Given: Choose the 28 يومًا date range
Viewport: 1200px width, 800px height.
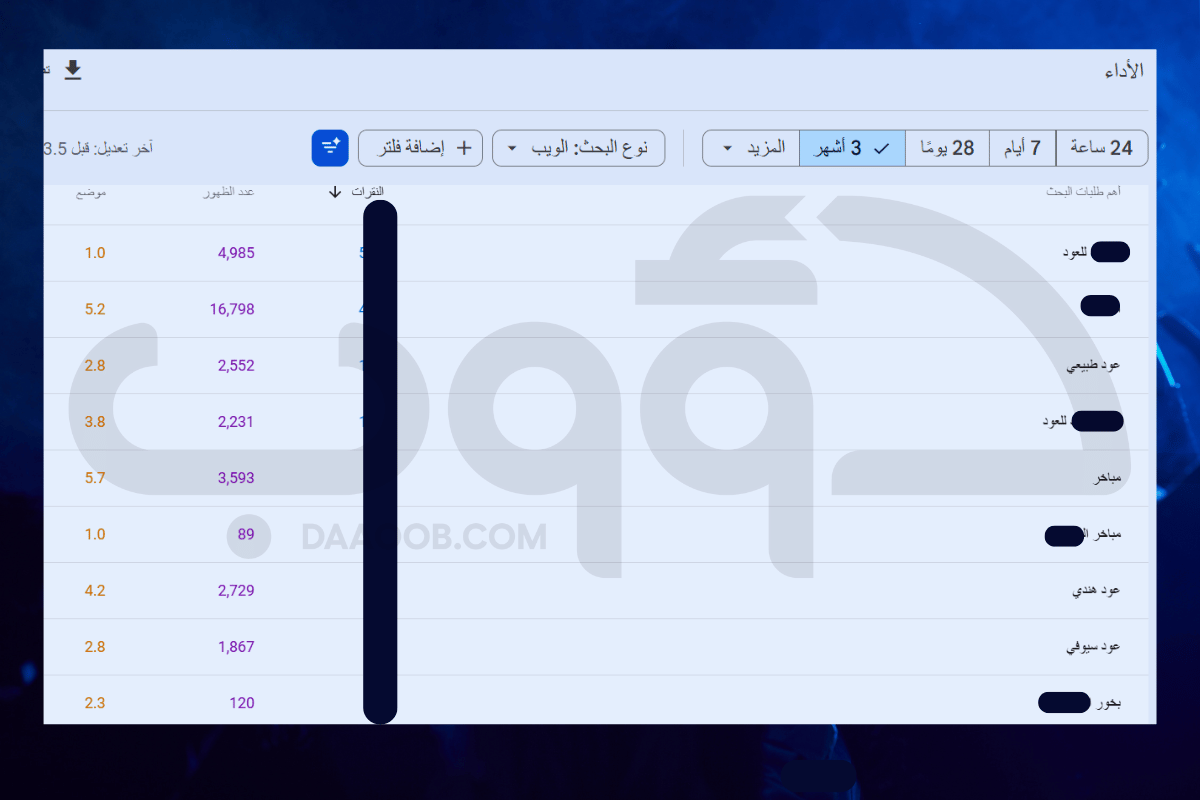Looking at the screenshot, I should point(947,148).
